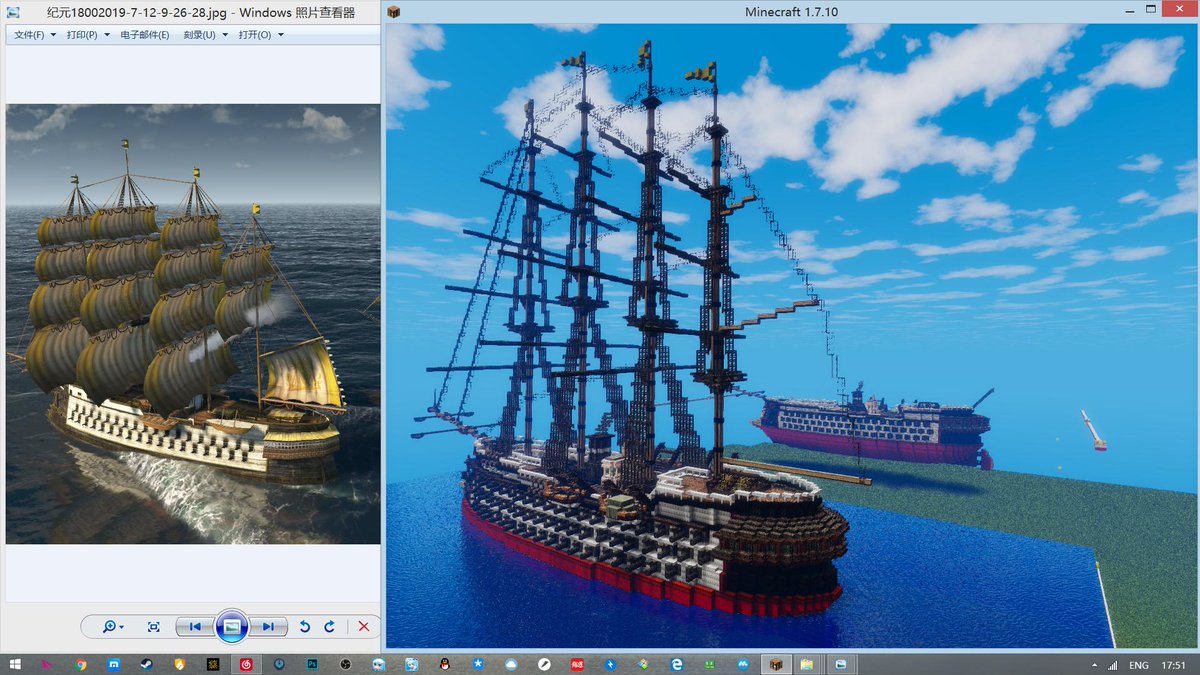Click the network signal icon in system tray
1200x675 pixels.
tap(1112, 664)
